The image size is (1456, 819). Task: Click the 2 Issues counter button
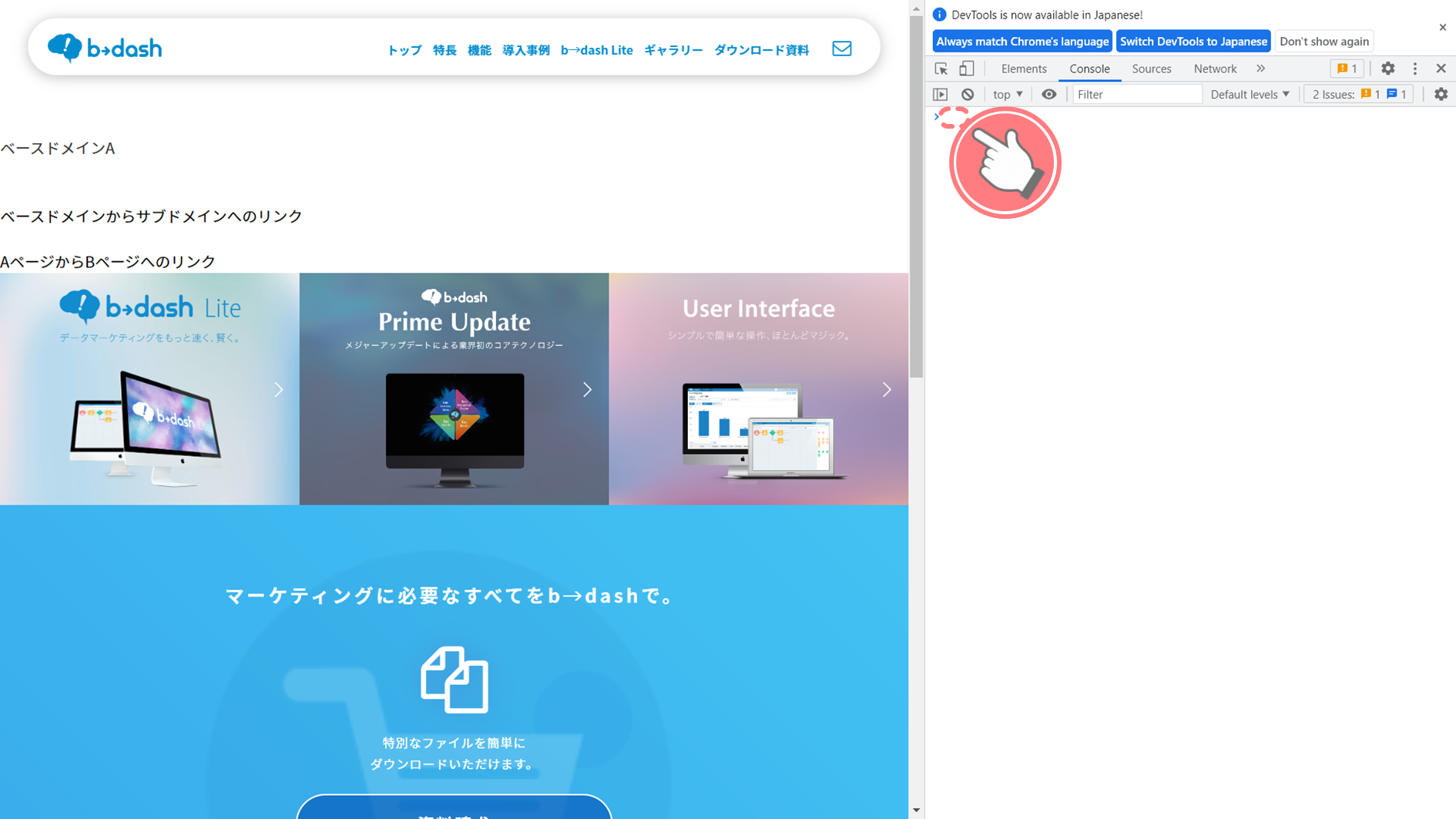click(x=1358, y=94)
